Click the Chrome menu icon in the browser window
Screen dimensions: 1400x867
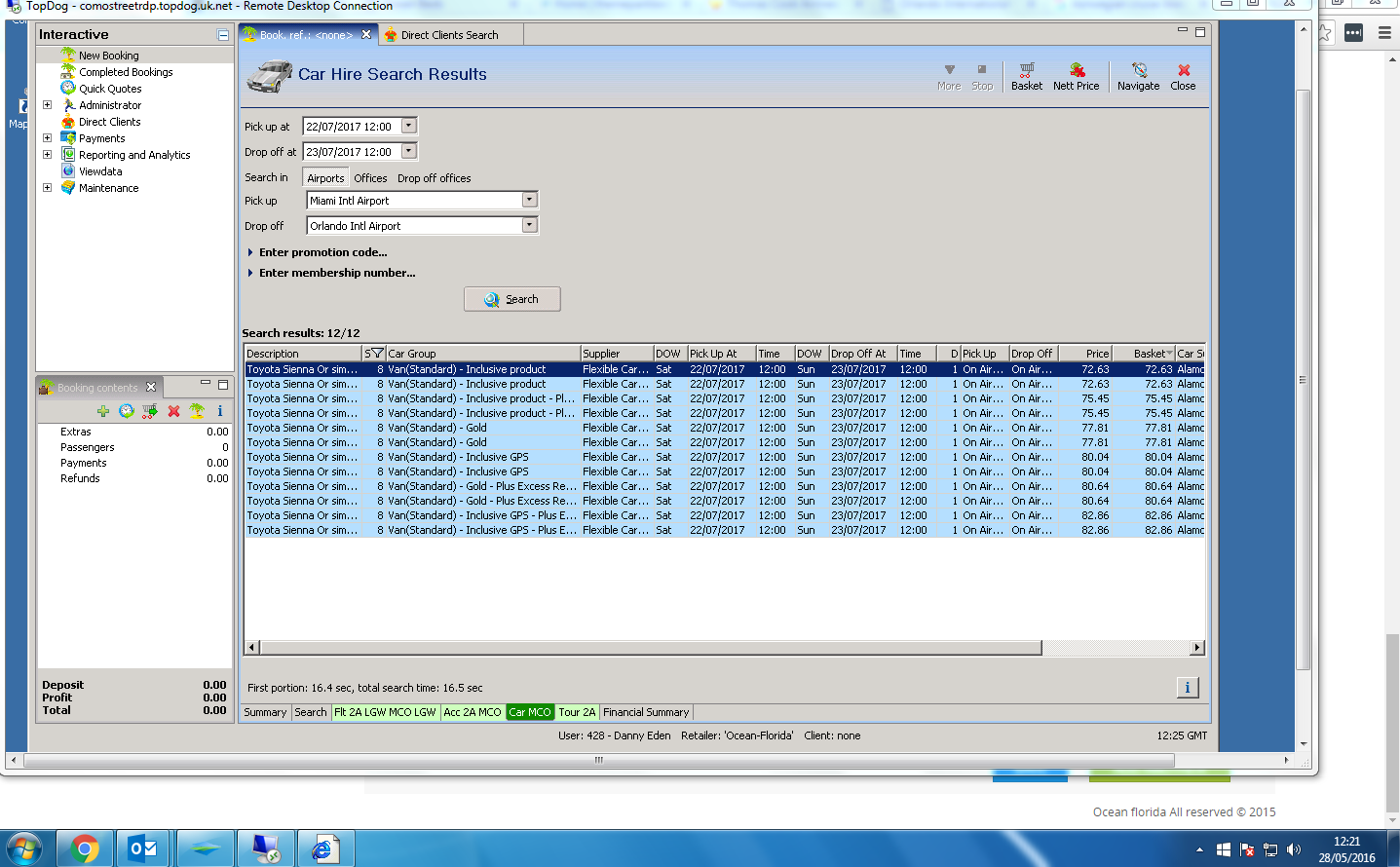[1384, 33]
